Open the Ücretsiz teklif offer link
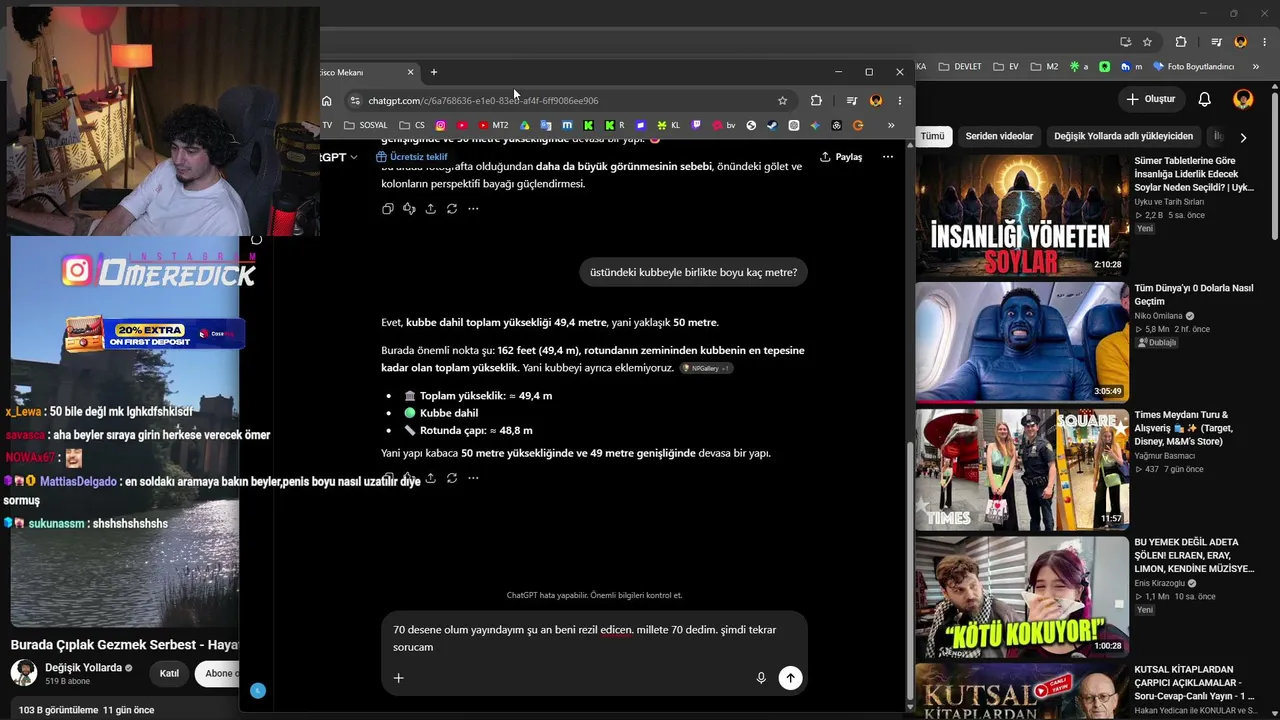The height and width of the screenshot is (720, 1280). 412,157
